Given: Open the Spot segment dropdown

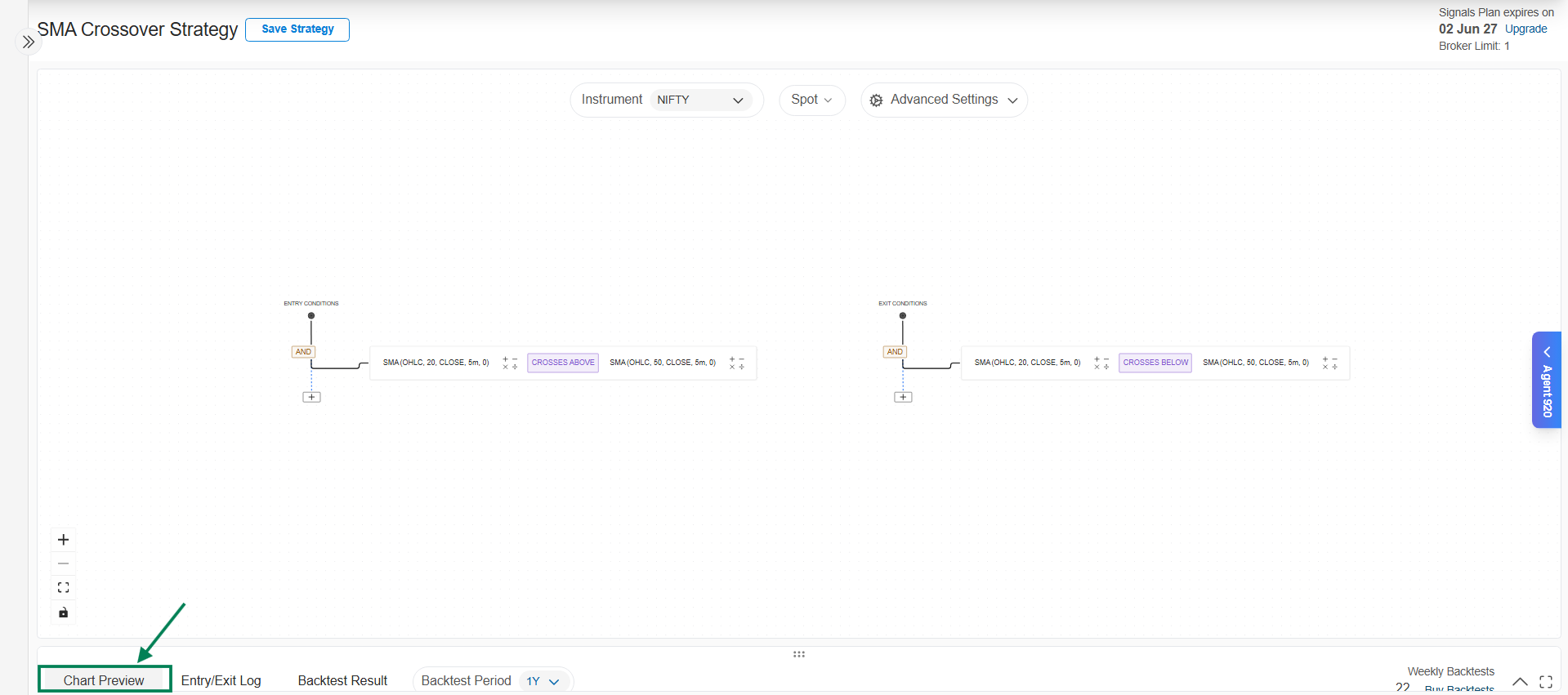Looking at the screenshot, I should pyautogui.click(x=811, y=100).
